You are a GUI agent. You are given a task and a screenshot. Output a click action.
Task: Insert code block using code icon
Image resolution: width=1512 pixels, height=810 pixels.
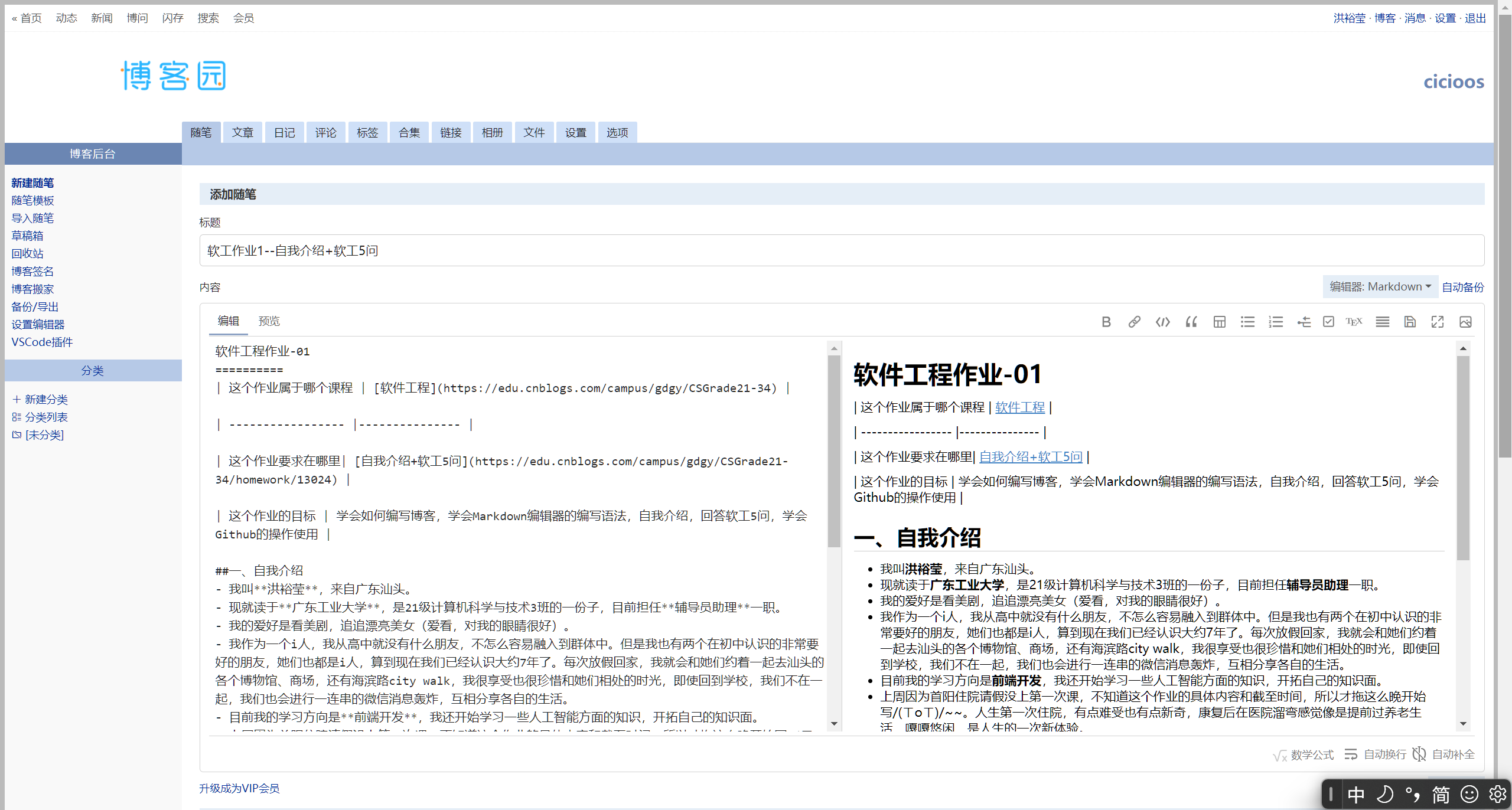point(1162,322)
